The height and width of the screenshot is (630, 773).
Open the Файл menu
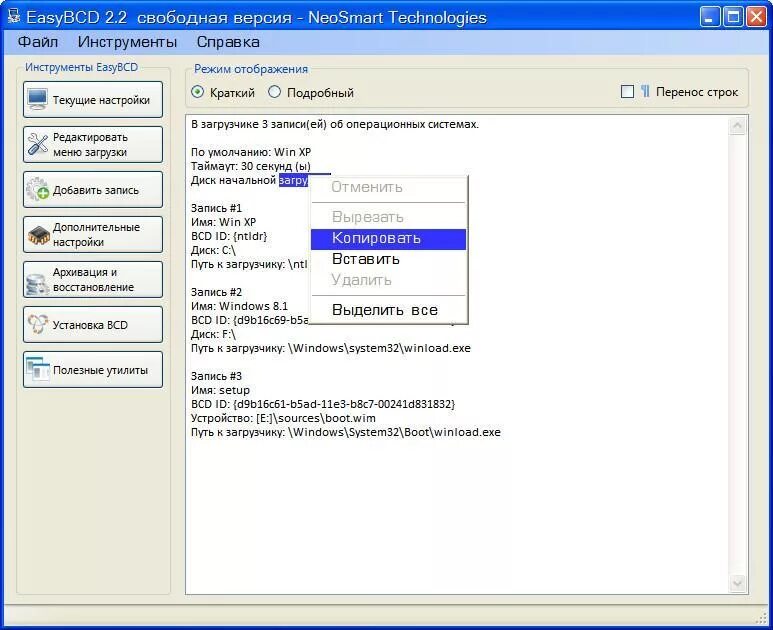click(38, 42)
